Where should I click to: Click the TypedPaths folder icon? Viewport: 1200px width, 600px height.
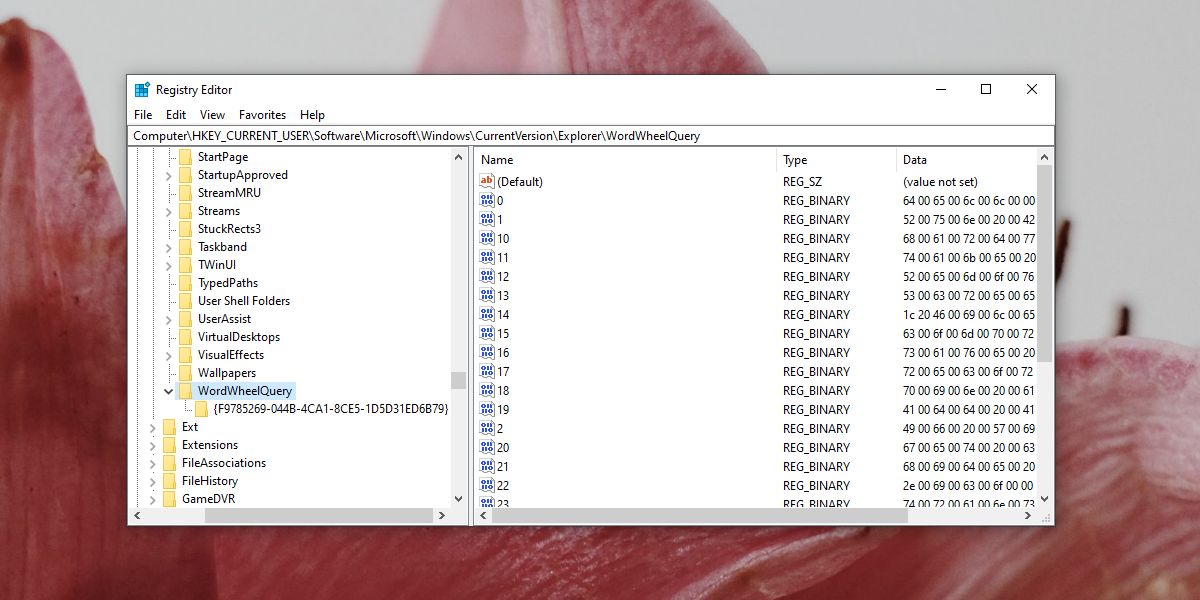185,283
